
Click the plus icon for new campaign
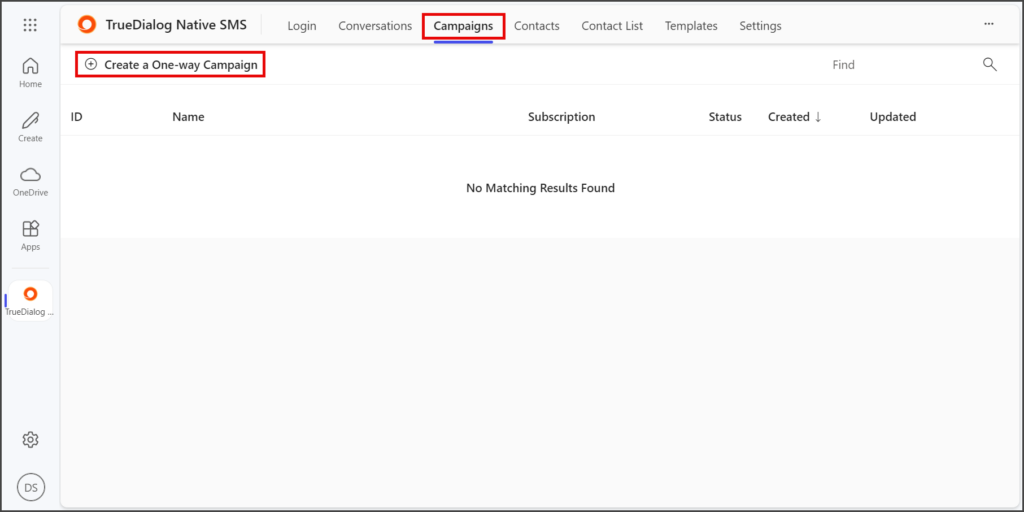point(91,65)
